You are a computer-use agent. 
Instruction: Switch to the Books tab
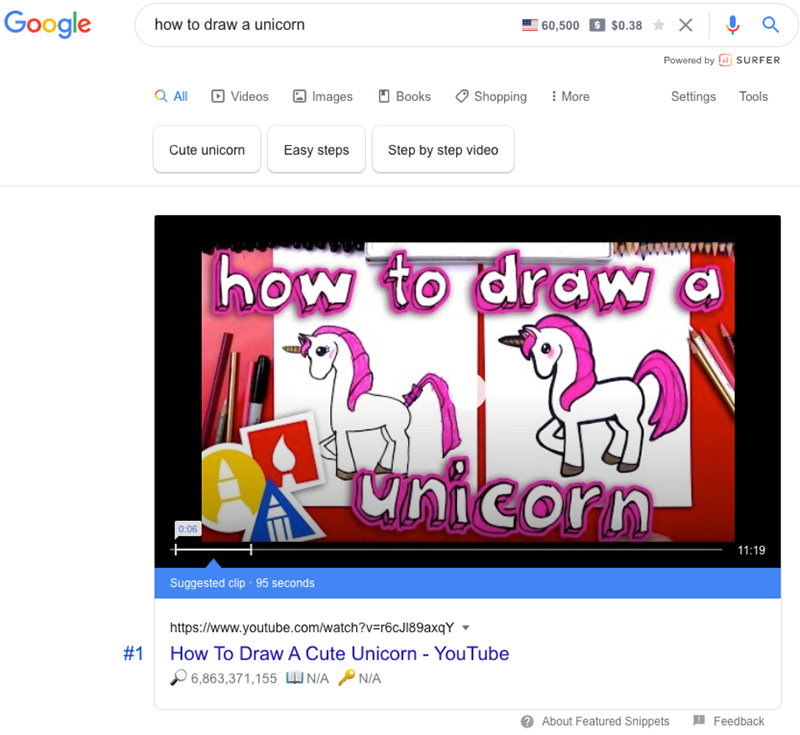pyautogui.click(x=405, y=96)
